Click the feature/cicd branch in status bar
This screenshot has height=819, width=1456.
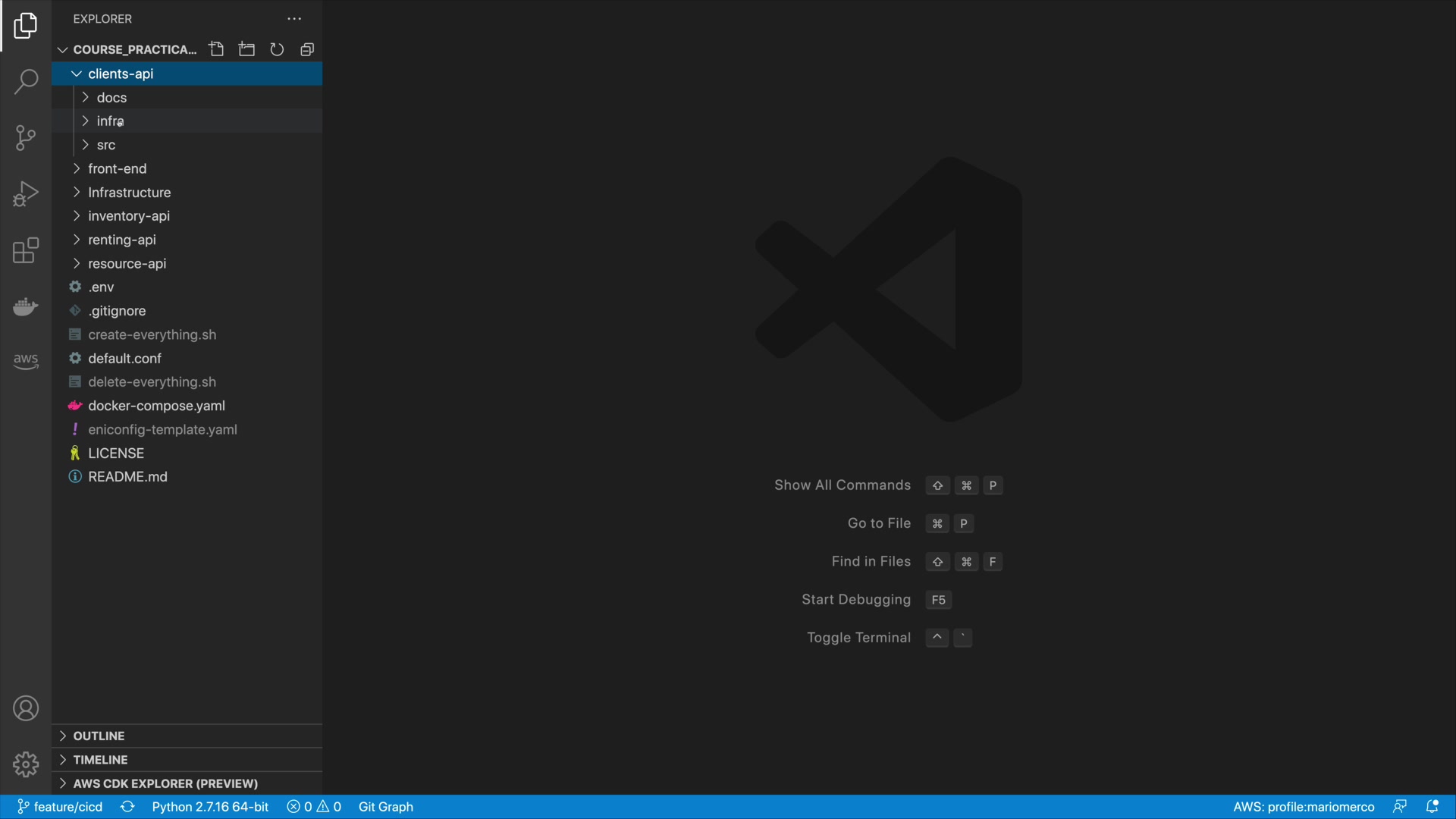61,807
